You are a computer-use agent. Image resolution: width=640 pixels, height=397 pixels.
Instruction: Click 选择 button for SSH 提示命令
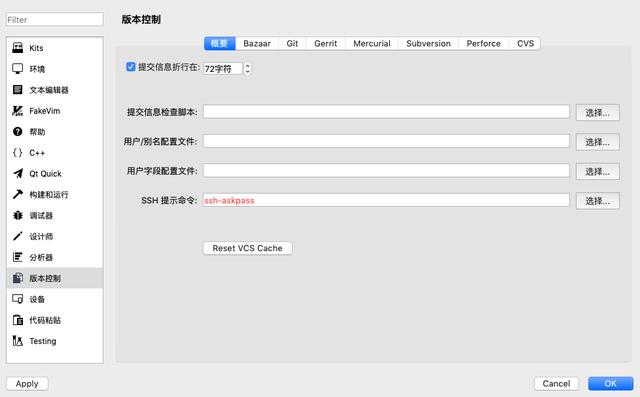598,201
